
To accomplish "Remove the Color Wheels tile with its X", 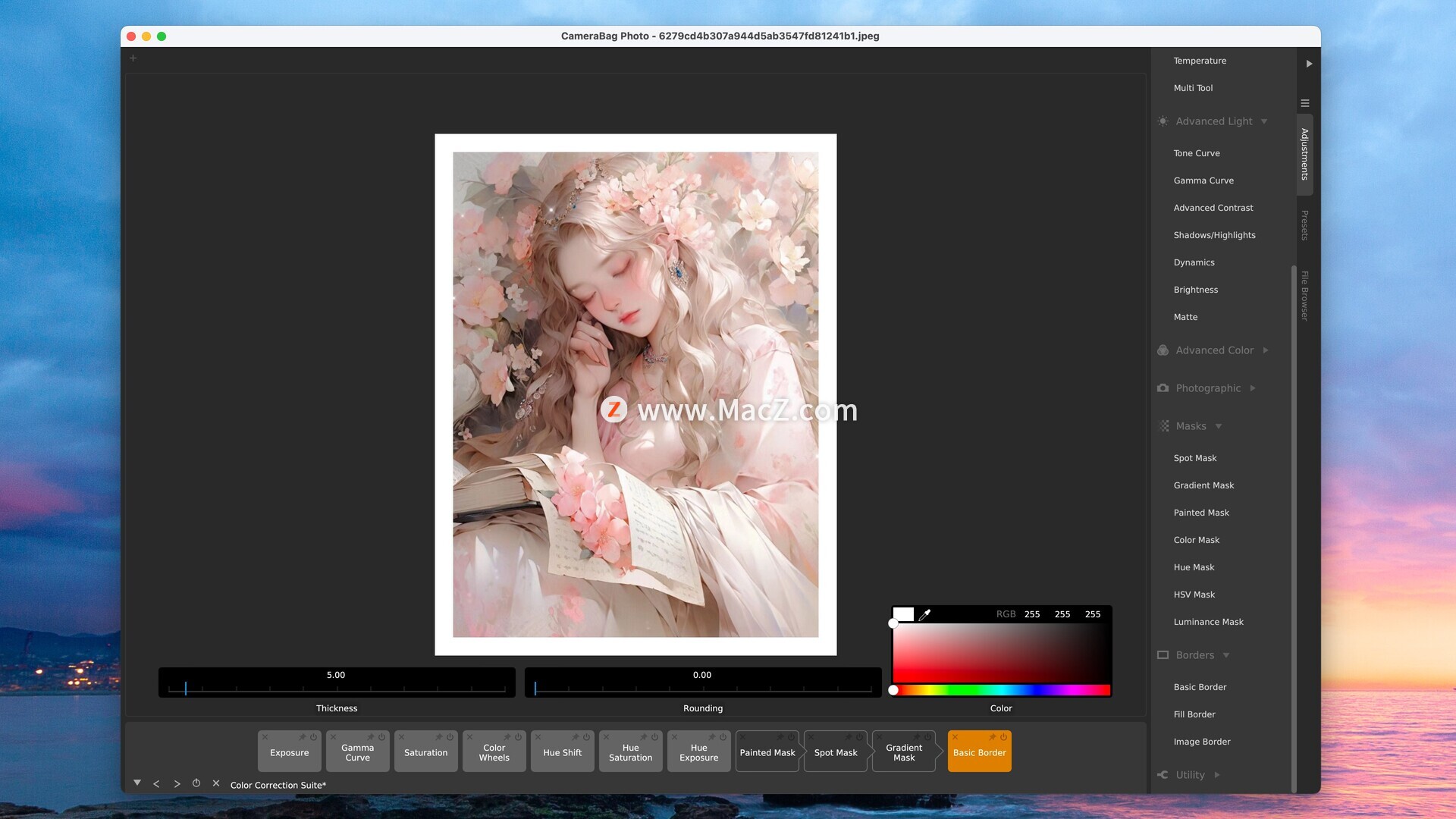I will click(469, 737).
